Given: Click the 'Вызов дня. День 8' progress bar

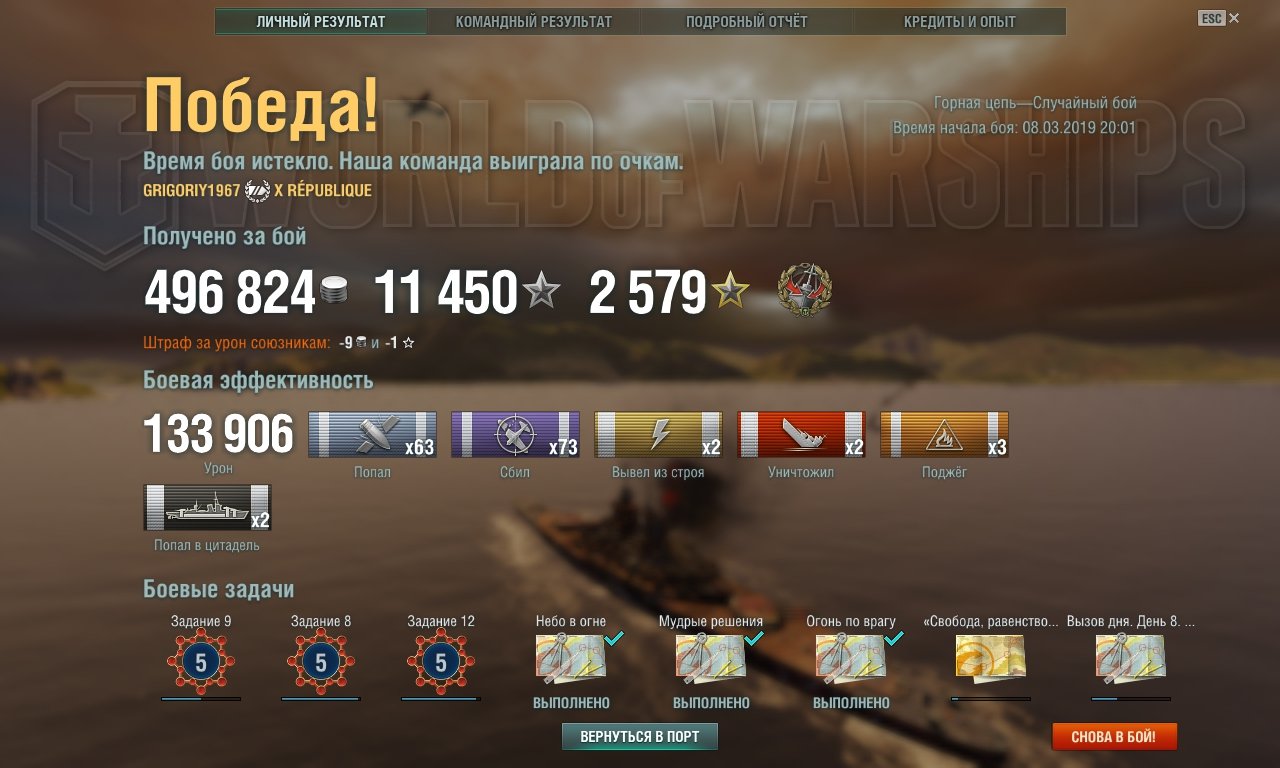Looking at the screenshot, I should [1131, 699].
